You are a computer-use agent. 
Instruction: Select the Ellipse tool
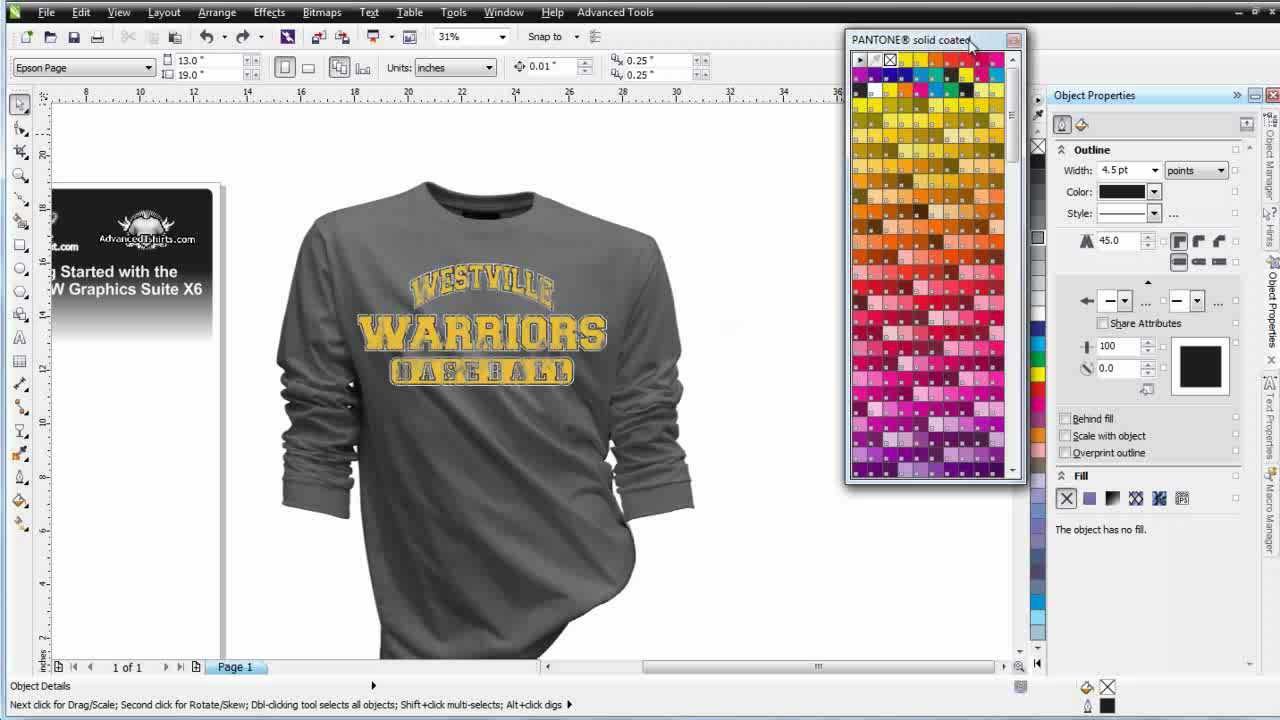tap(20, 268)
